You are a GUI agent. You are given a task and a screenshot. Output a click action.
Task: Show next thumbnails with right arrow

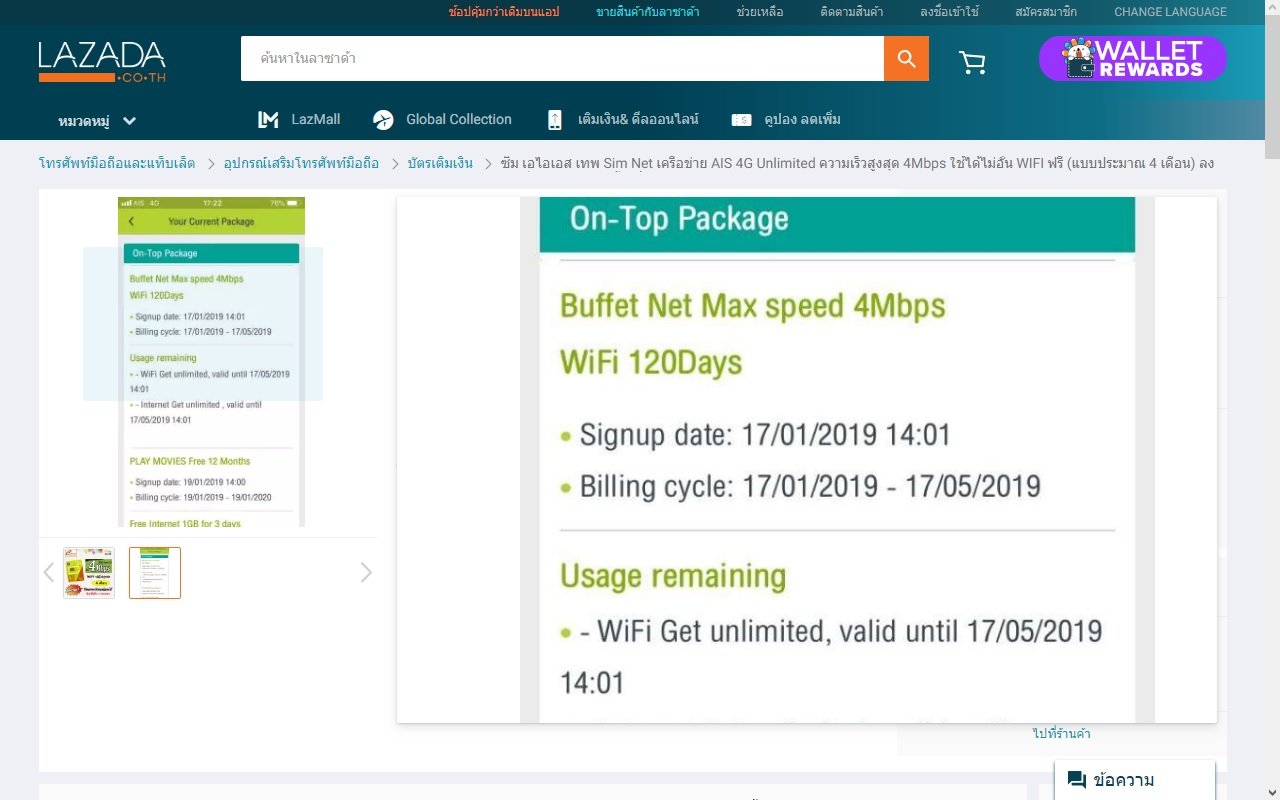[366, 572]
